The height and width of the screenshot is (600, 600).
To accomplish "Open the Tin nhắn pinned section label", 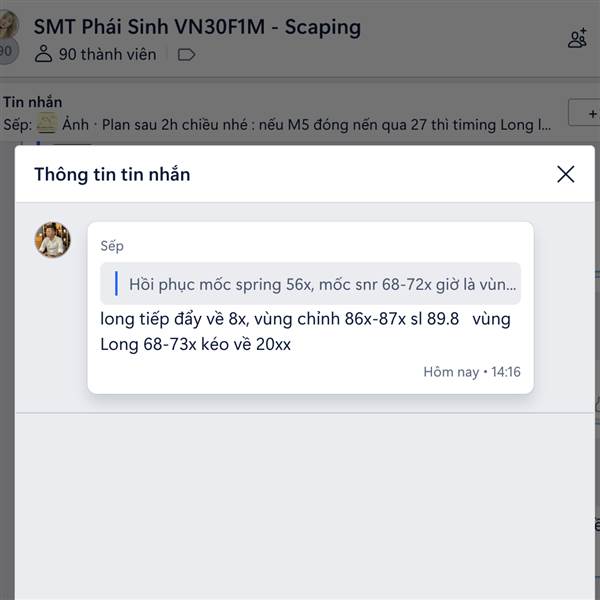I will click(33, 102).
